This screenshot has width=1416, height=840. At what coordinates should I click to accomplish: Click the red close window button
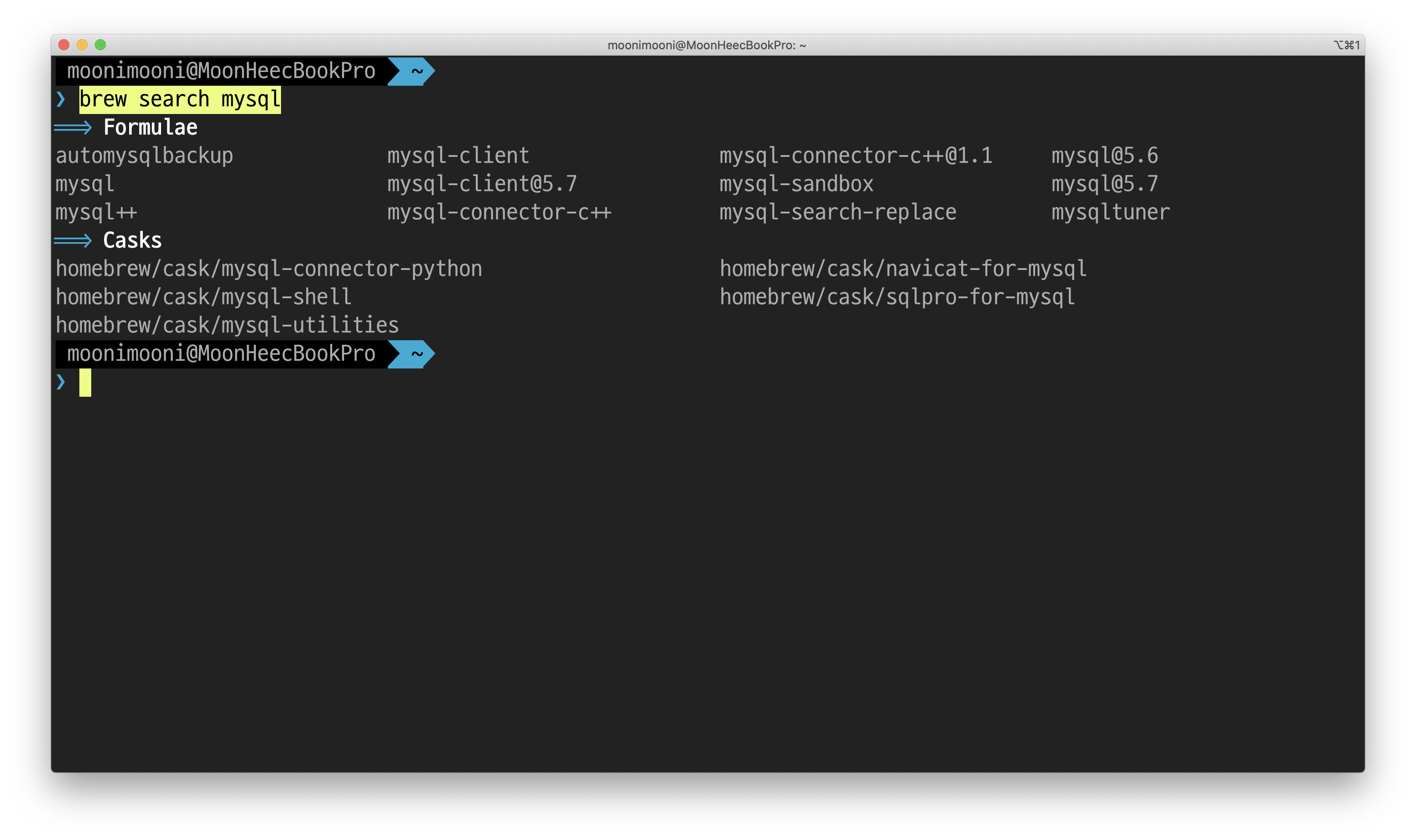(64, 45)
